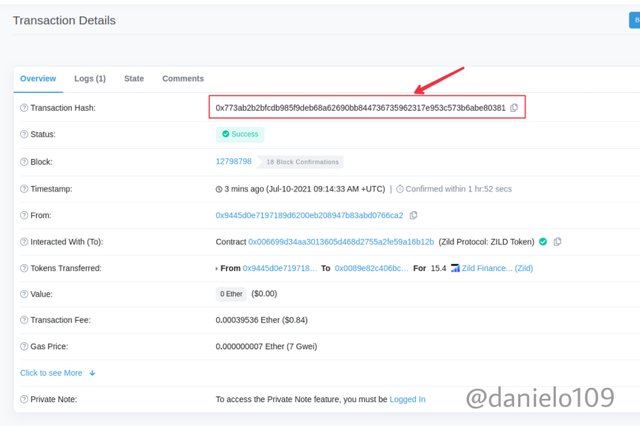Click the (Zild Protocol: ZILD Token) label
This screenshot has height=426, width=640.
coord(486,242)
